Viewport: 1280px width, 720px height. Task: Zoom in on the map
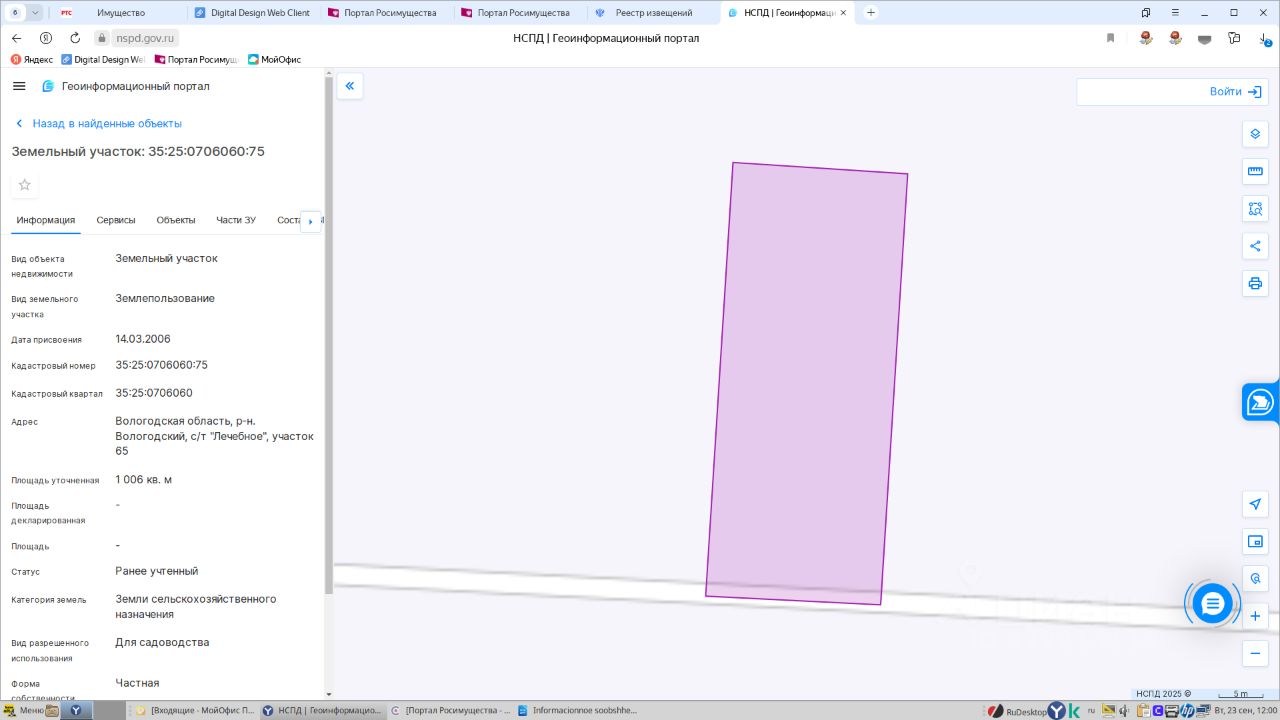point(1255,616)
